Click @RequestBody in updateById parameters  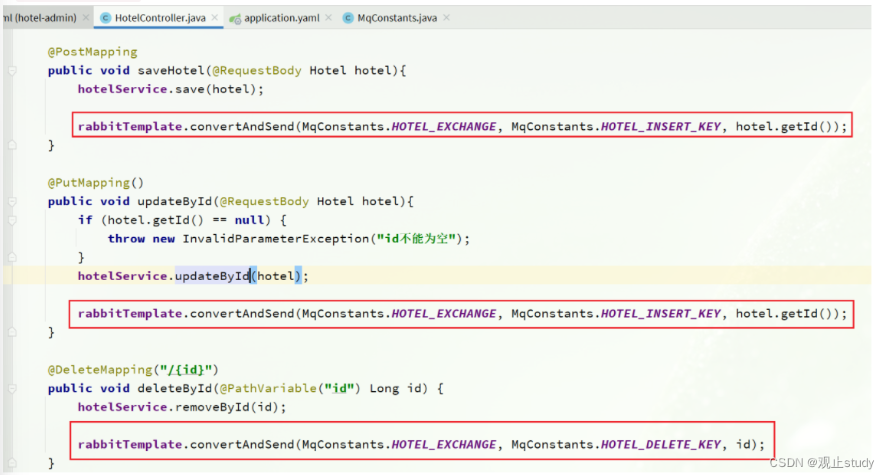tap(264, 202)
